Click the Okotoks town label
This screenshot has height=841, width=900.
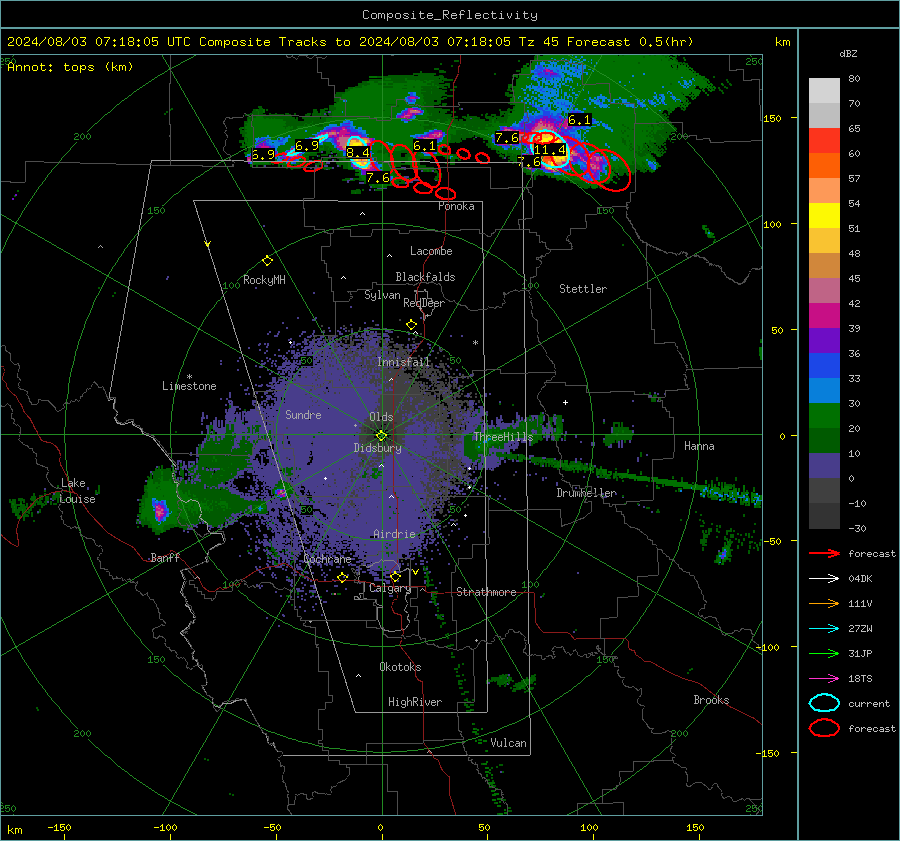click(x=400, y=667)
